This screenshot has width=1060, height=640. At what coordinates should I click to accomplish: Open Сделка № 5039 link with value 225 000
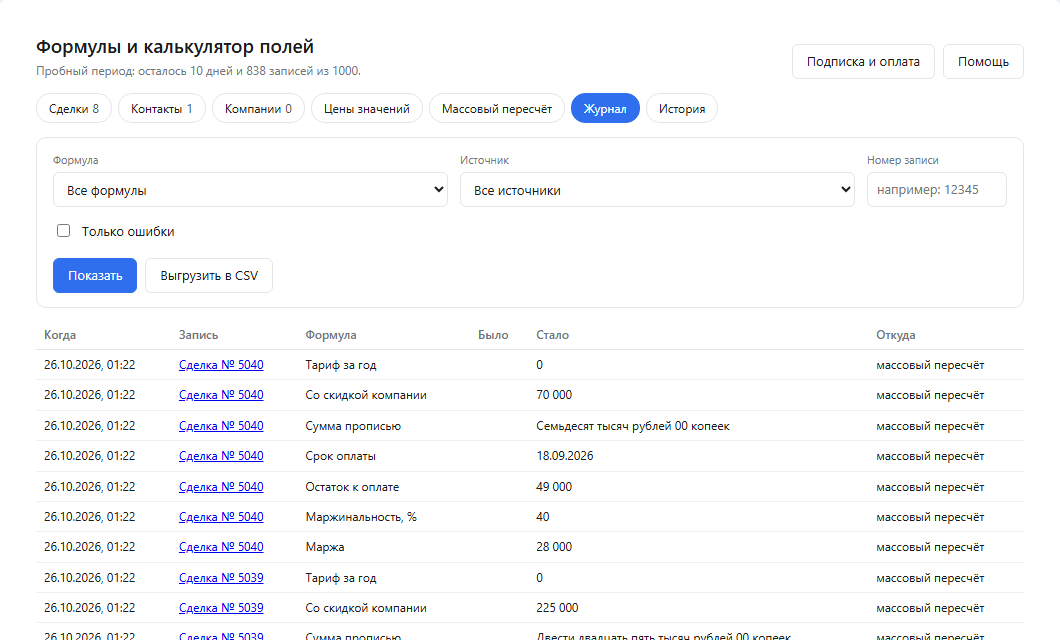[x=221, y=608]
